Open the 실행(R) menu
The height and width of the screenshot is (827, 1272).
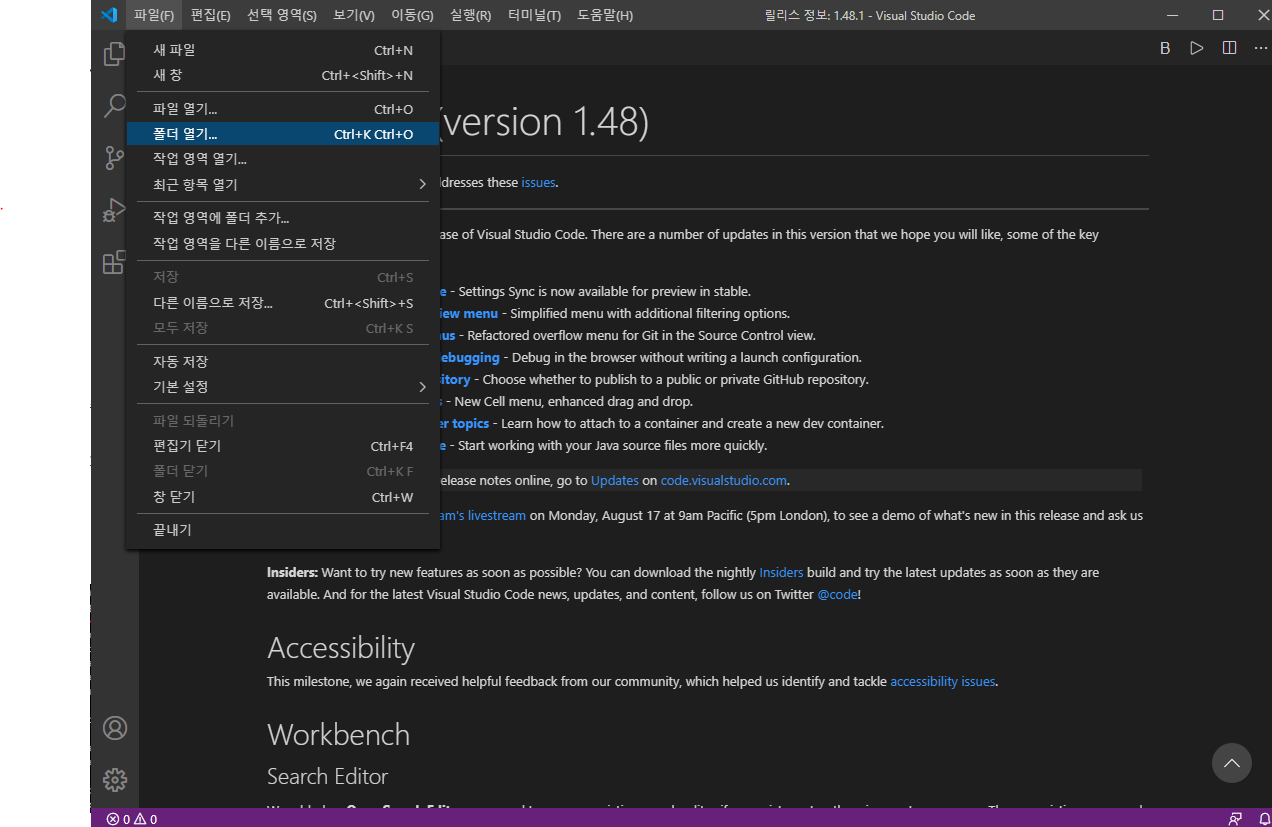click(471, 15)
